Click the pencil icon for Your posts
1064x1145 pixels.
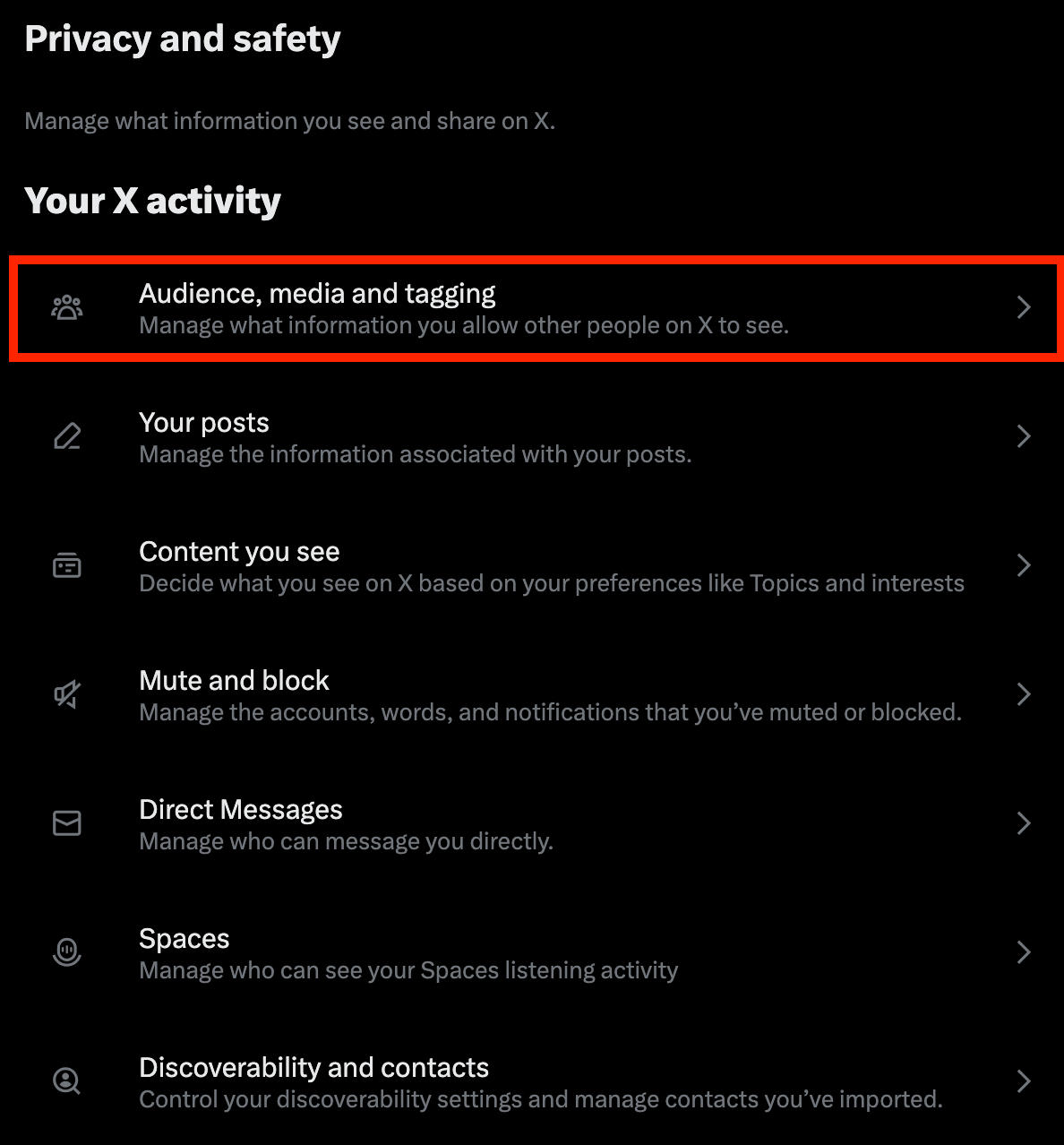[67, 436]
